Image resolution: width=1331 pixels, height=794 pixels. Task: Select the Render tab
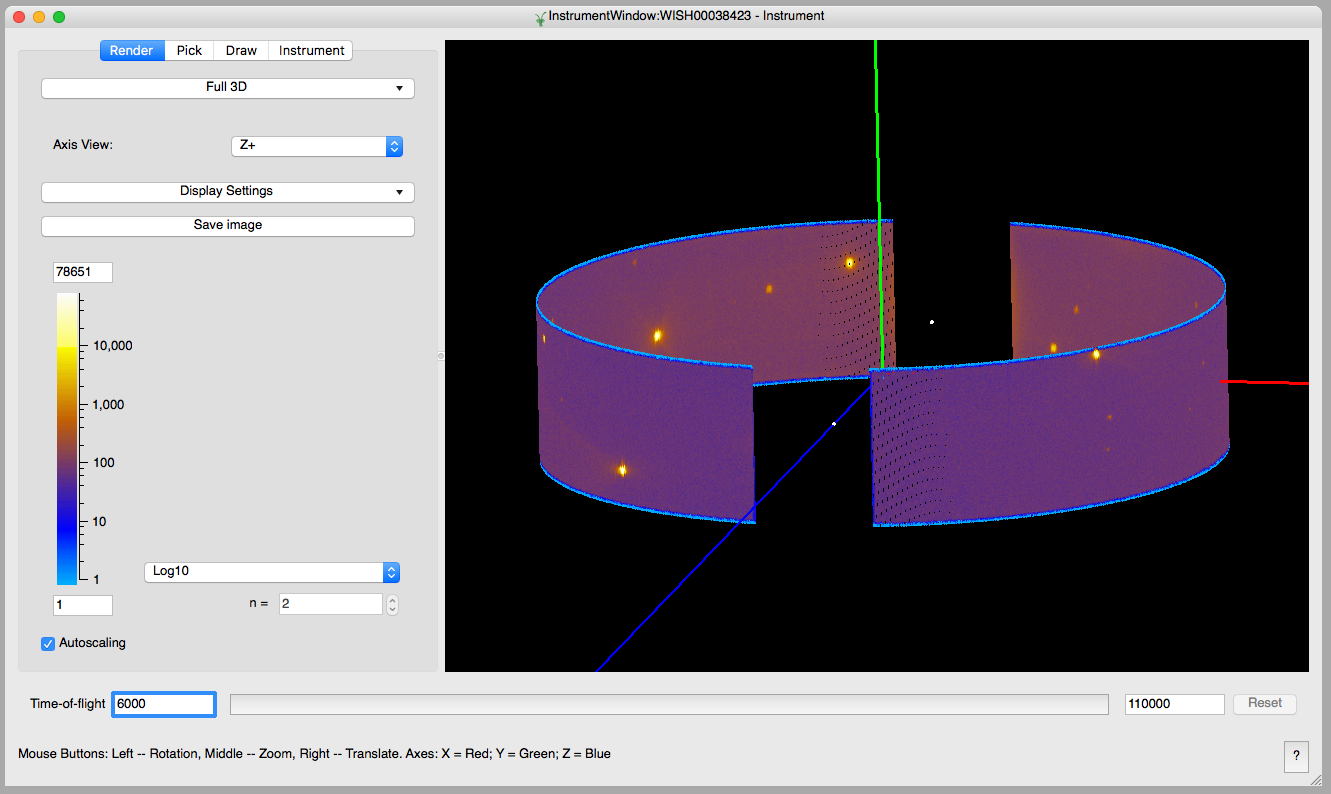pos(132,50)
